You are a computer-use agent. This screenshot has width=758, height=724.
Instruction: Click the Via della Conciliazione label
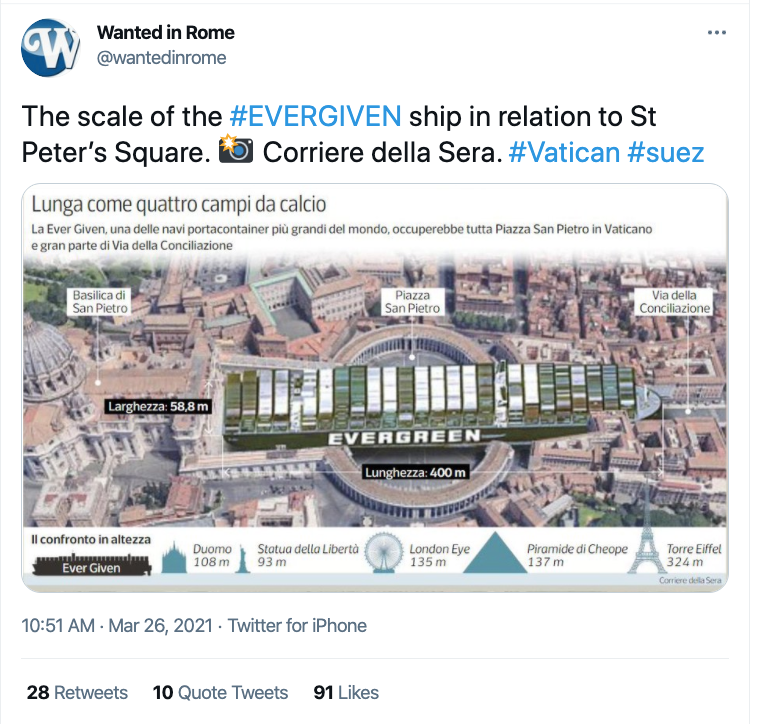click(674, 302)
